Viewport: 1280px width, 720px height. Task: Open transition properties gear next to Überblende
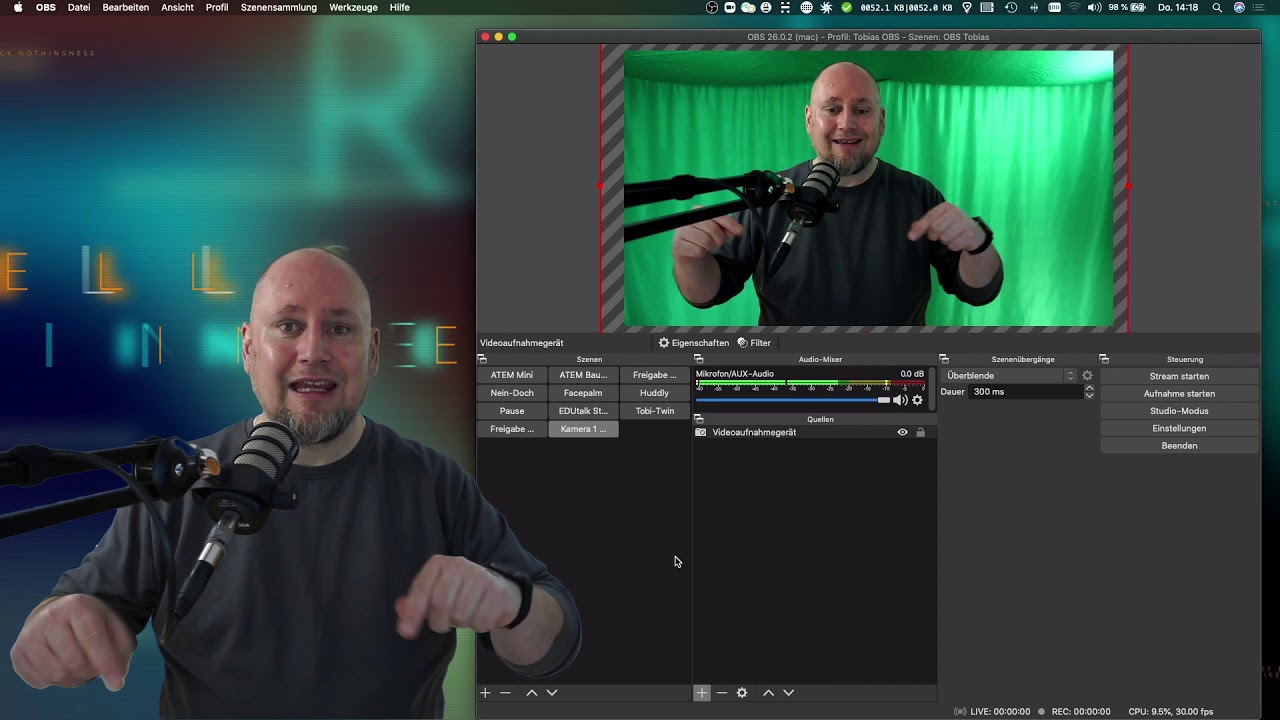click(1087, 376)
